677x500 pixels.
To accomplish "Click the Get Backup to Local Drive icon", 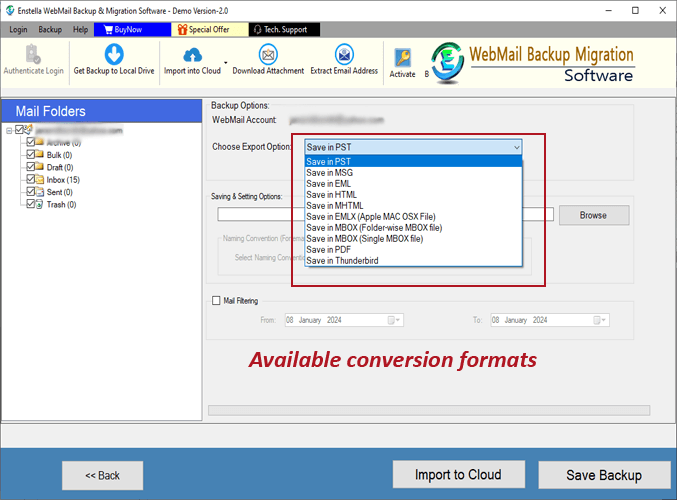I will [114, 54].
